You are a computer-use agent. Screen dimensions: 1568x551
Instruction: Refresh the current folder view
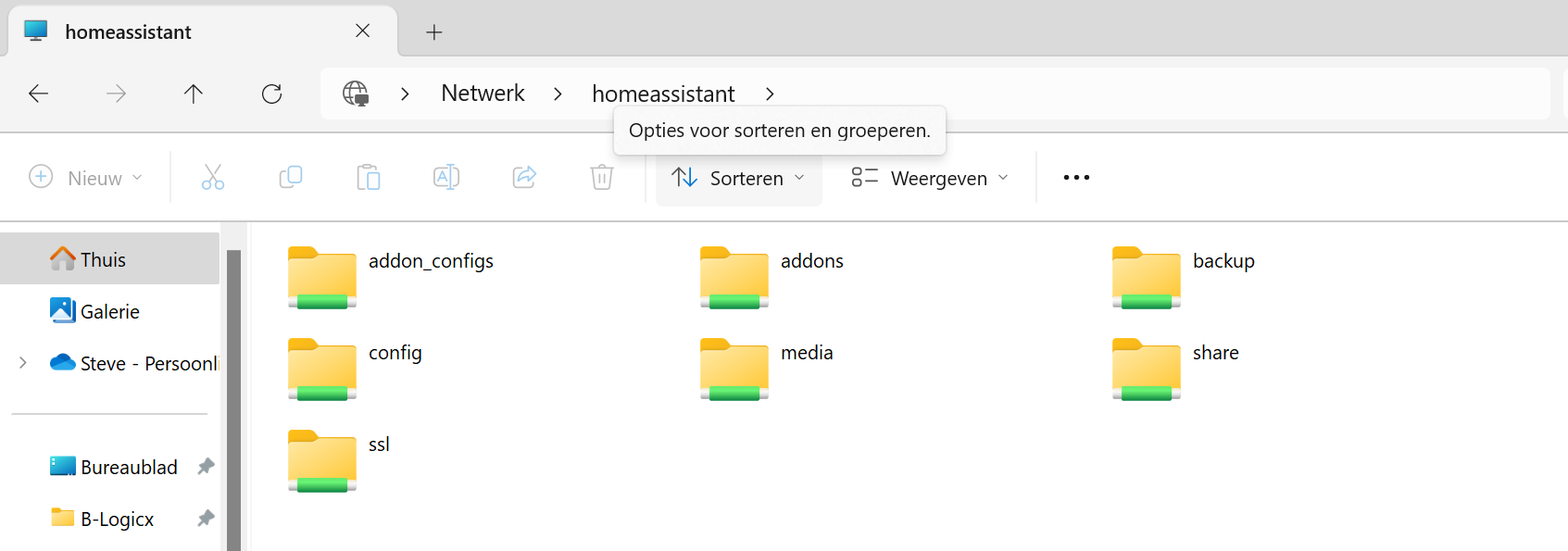pyautogui.click(x=271, y=94)
